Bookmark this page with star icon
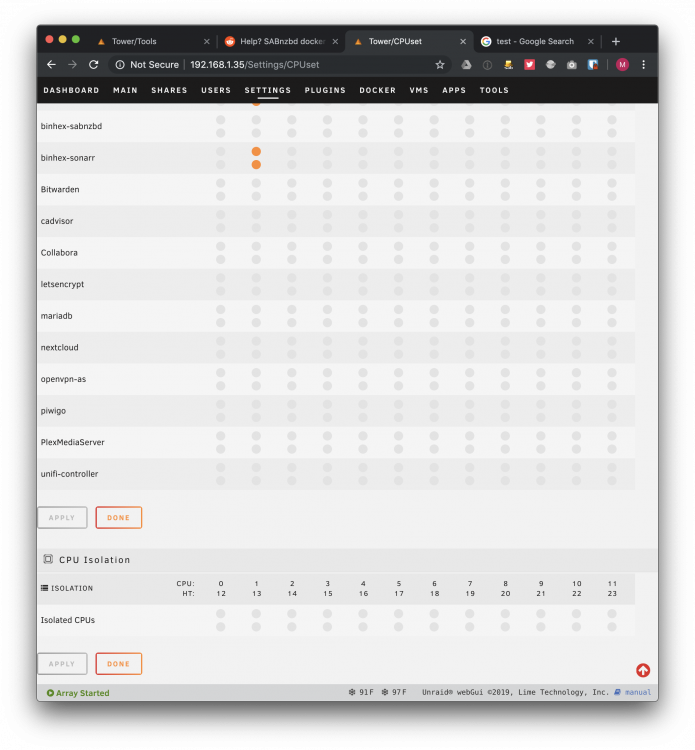The image size is (695, 750). (x=440, y=65)
